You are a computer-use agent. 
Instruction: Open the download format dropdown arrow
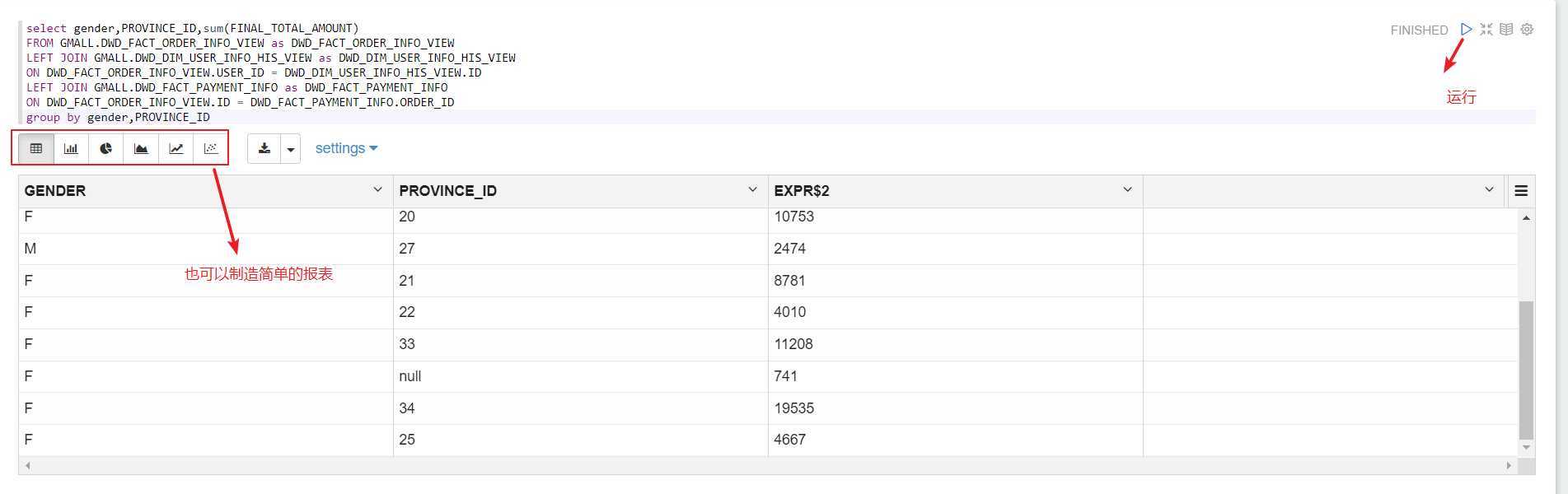[291, 149]
